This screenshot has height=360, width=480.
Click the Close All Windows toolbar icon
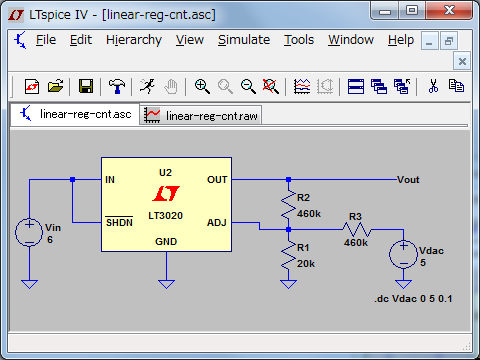coord(402,87)
